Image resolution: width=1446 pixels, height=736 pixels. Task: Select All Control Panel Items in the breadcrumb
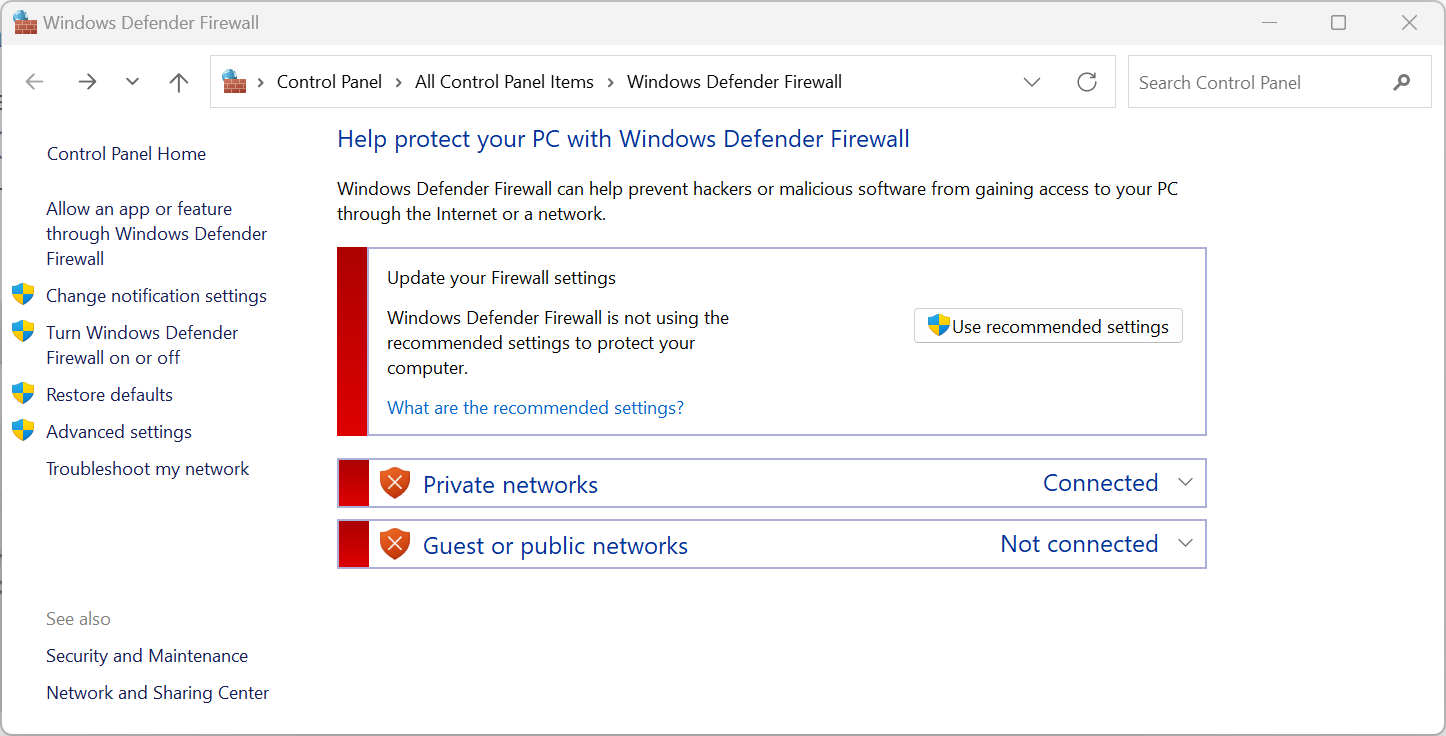[504, 82]
